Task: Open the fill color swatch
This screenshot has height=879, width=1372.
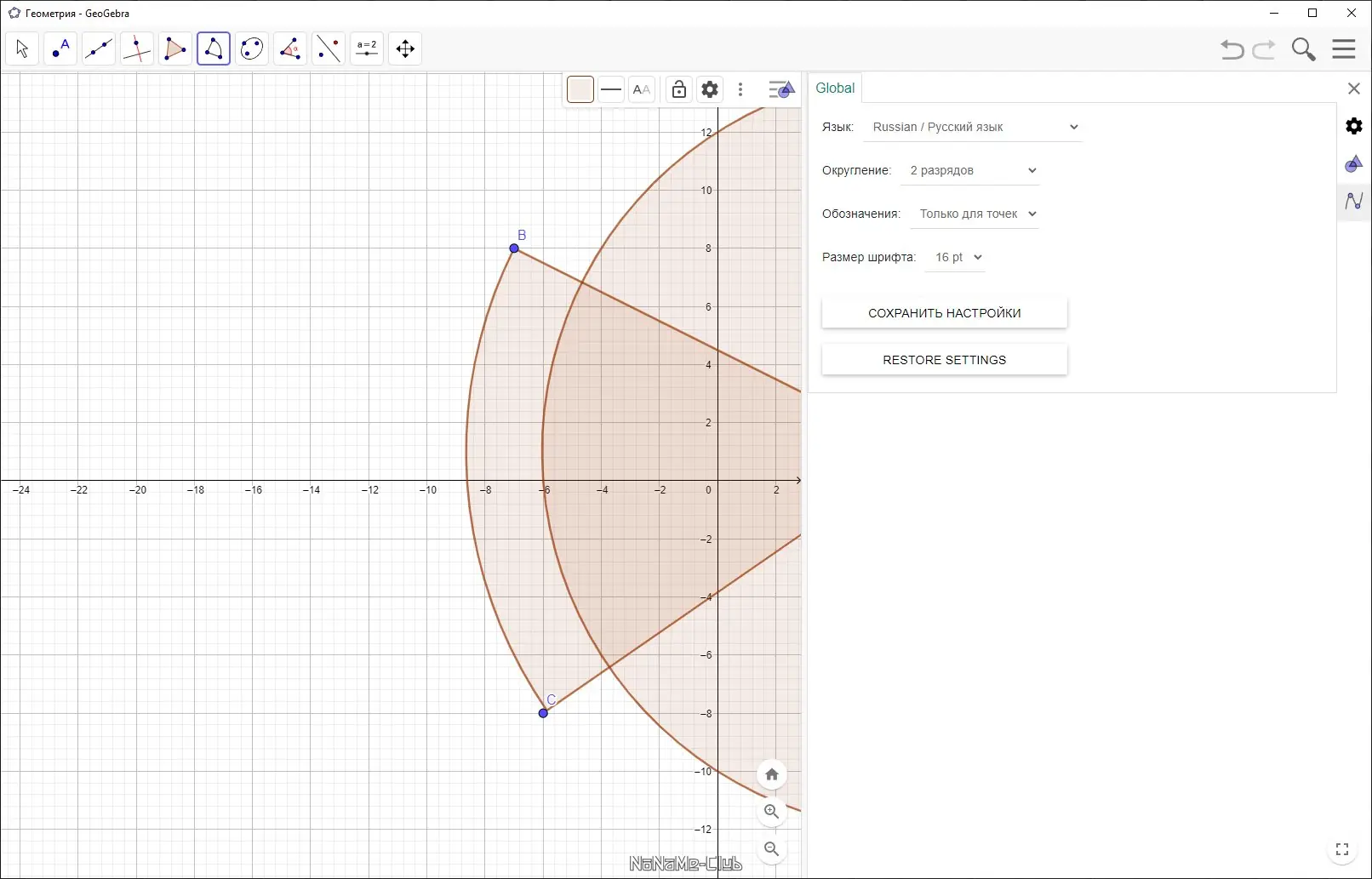Action: (580, 89)
